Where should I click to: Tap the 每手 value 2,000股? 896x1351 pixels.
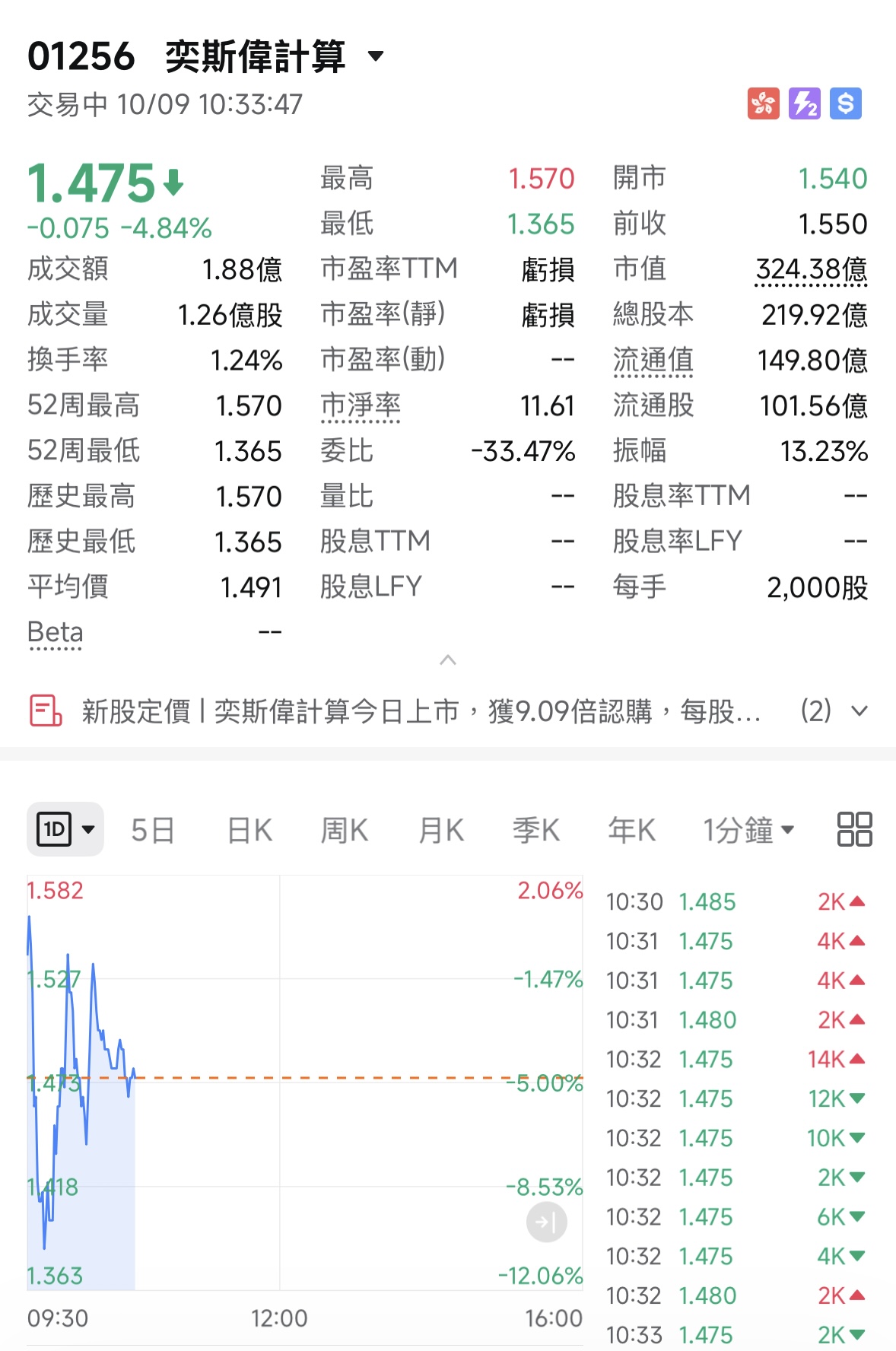tap(818, 587)
